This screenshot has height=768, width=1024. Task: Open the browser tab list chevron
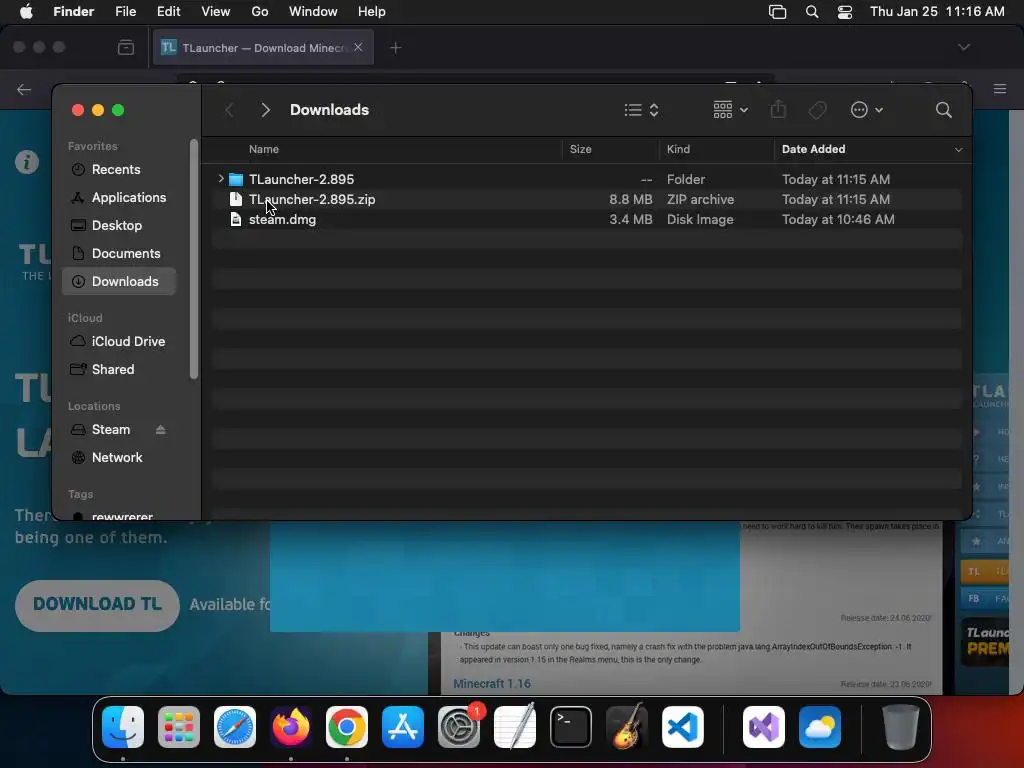963,47
